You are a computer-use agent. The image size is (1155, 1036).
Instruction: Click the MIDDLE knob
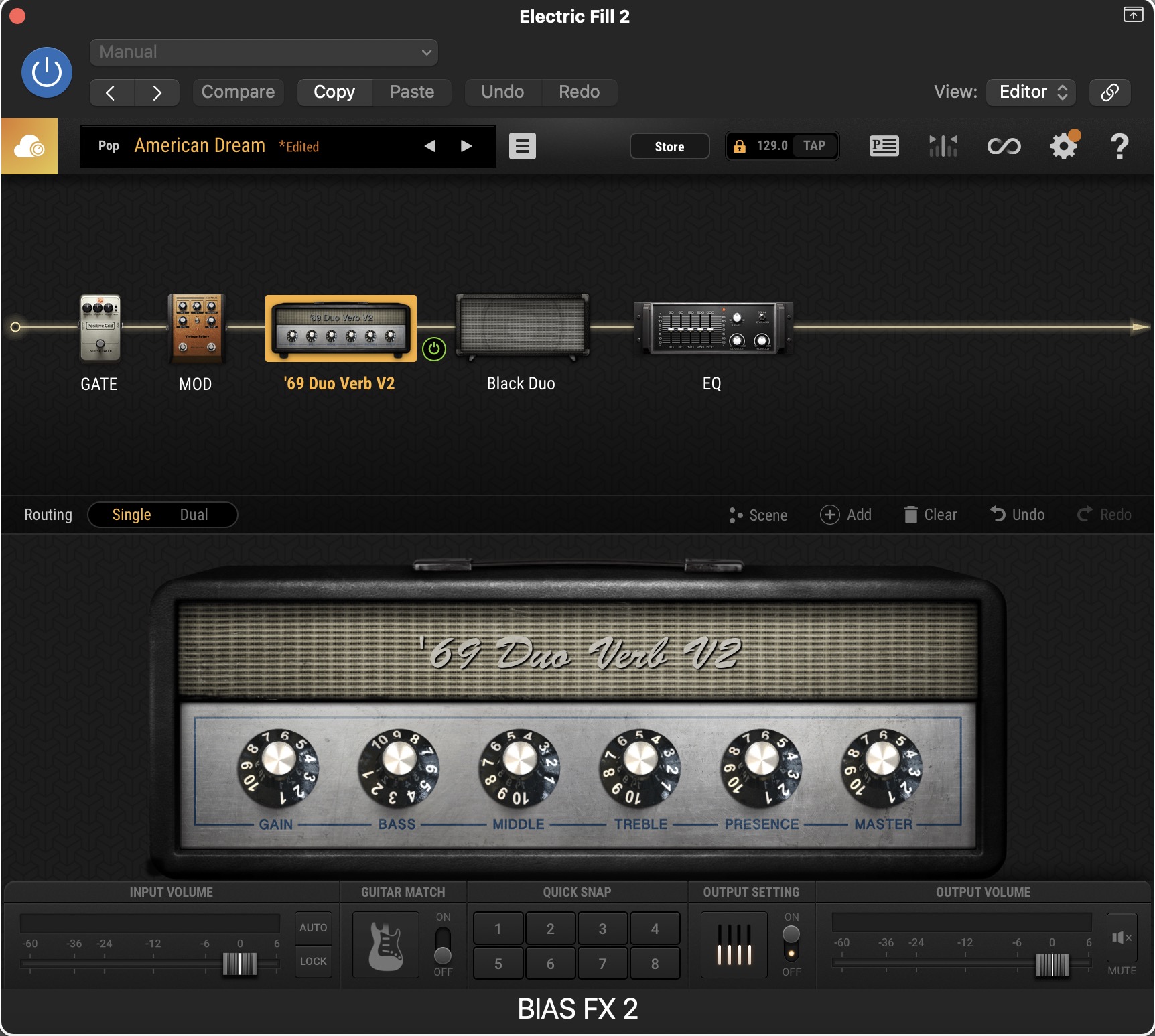pos(519,767)
